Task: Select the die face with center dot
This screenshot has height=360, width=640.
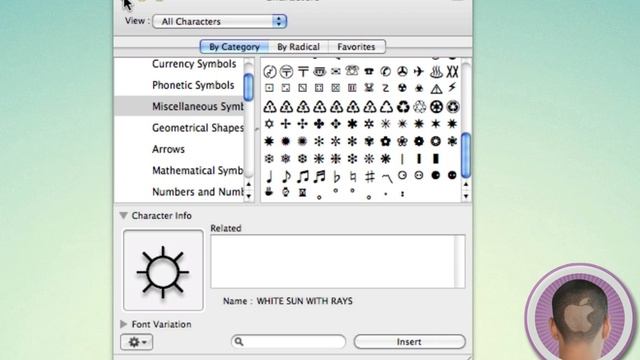Action: [269, 88]
